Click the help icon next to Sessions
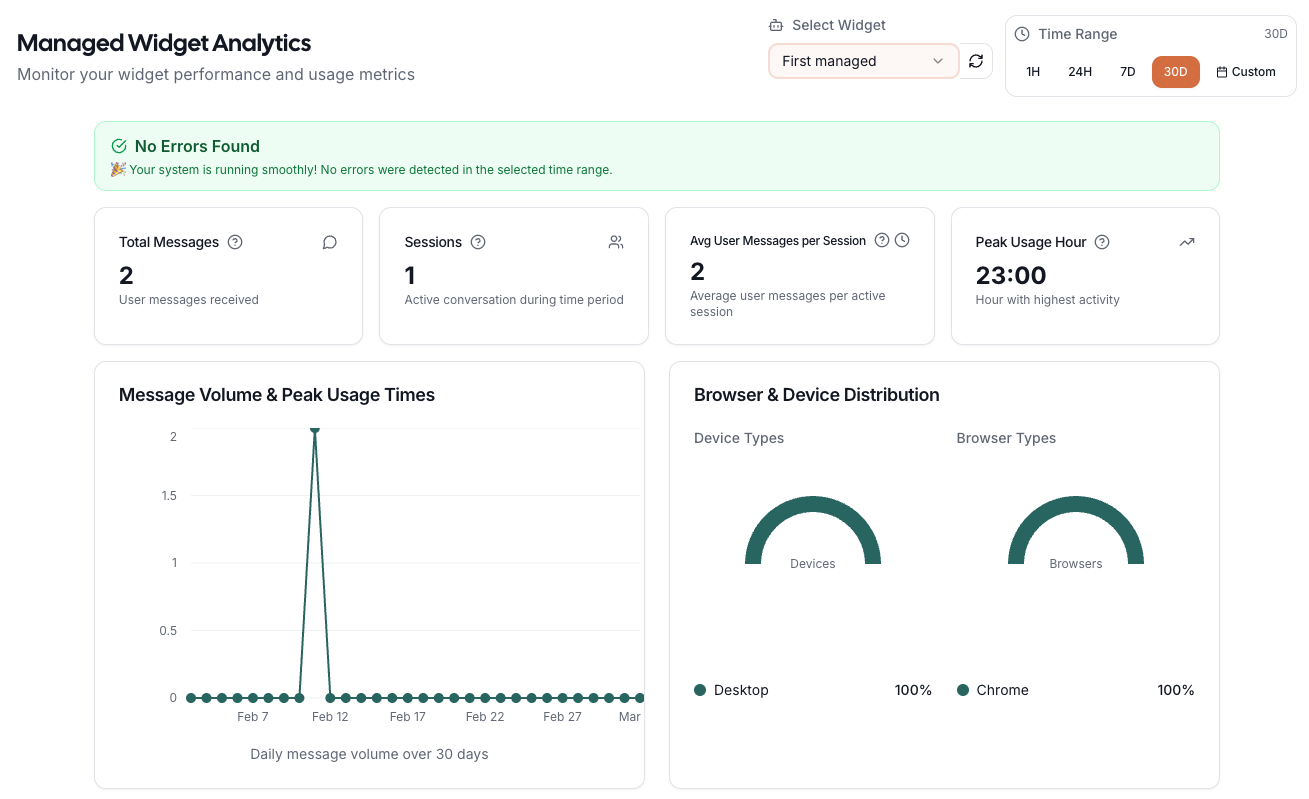The width and height of the screenshot is (1309, 799). tap(478, 242)
